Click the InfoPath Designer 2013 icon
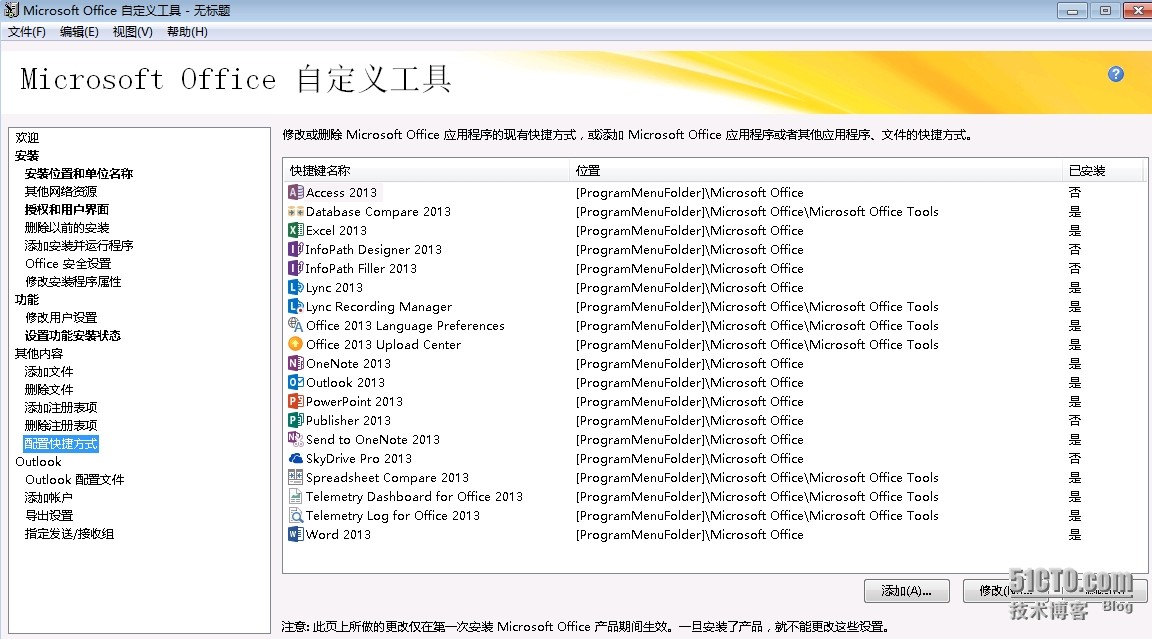The image size is (1152, 639). click(295, 250)
